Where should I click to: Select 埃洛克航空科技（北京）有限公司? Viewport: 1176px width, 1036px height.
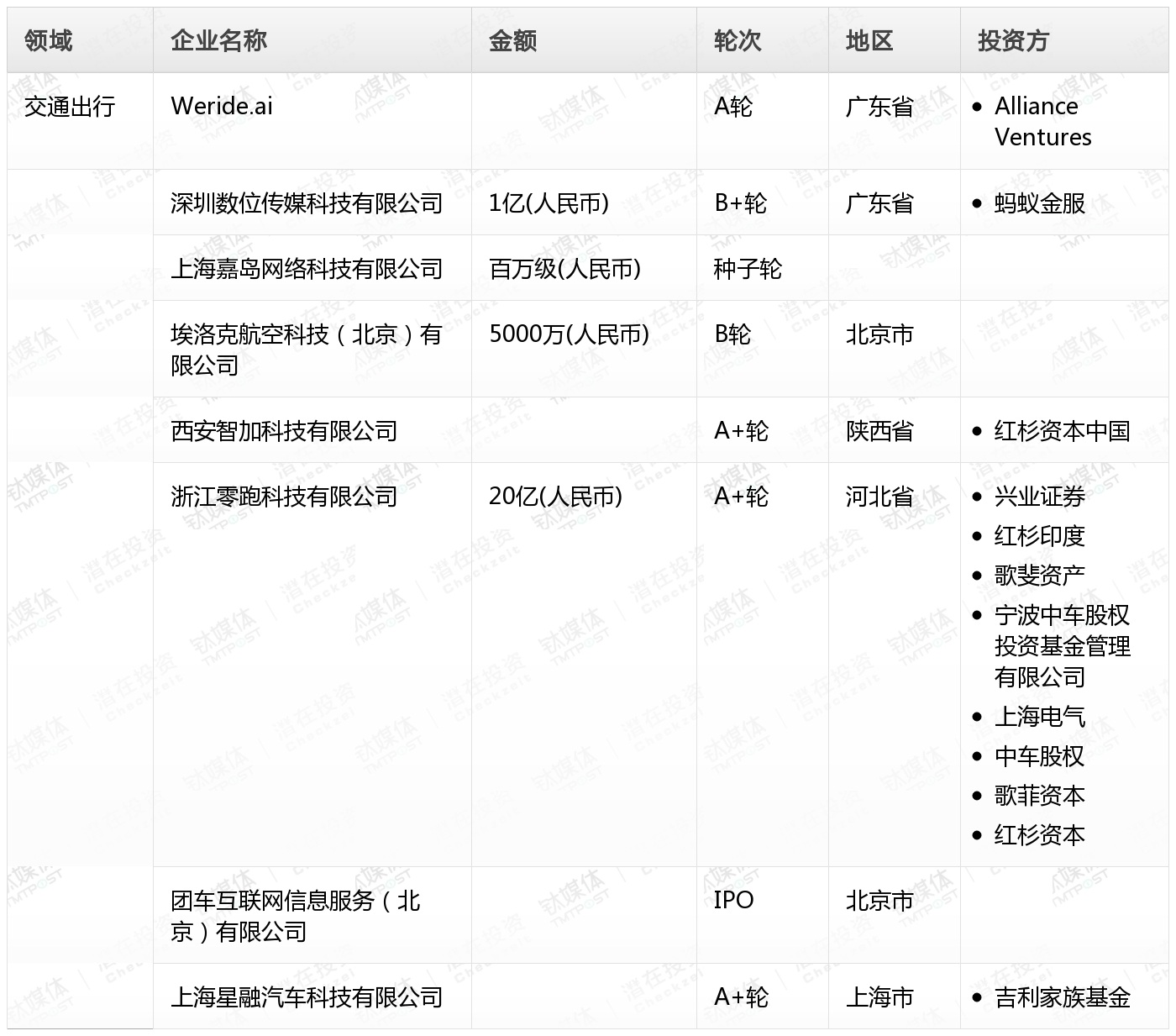[x=306, y=350]
